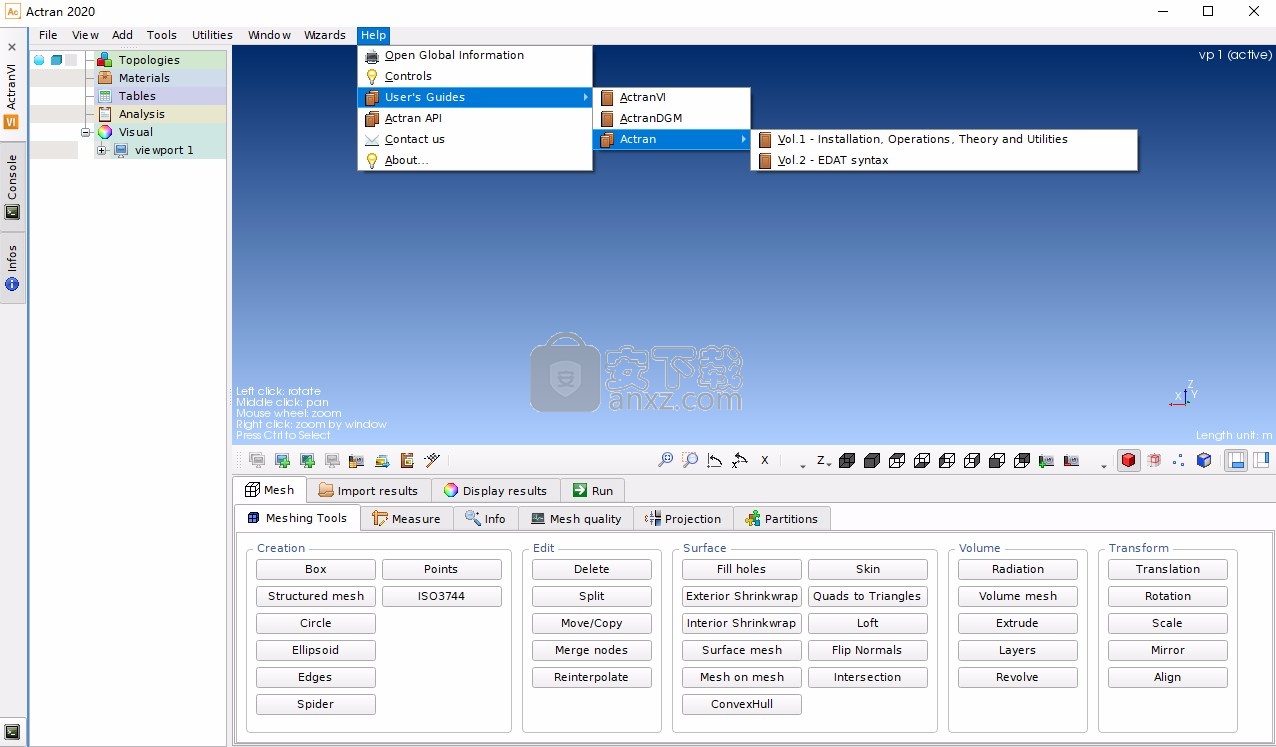Image resolution: width=1276 pixels, height=747 pixels.
Task: Click the rotate about axis icon
Action: tap(739, 460)
